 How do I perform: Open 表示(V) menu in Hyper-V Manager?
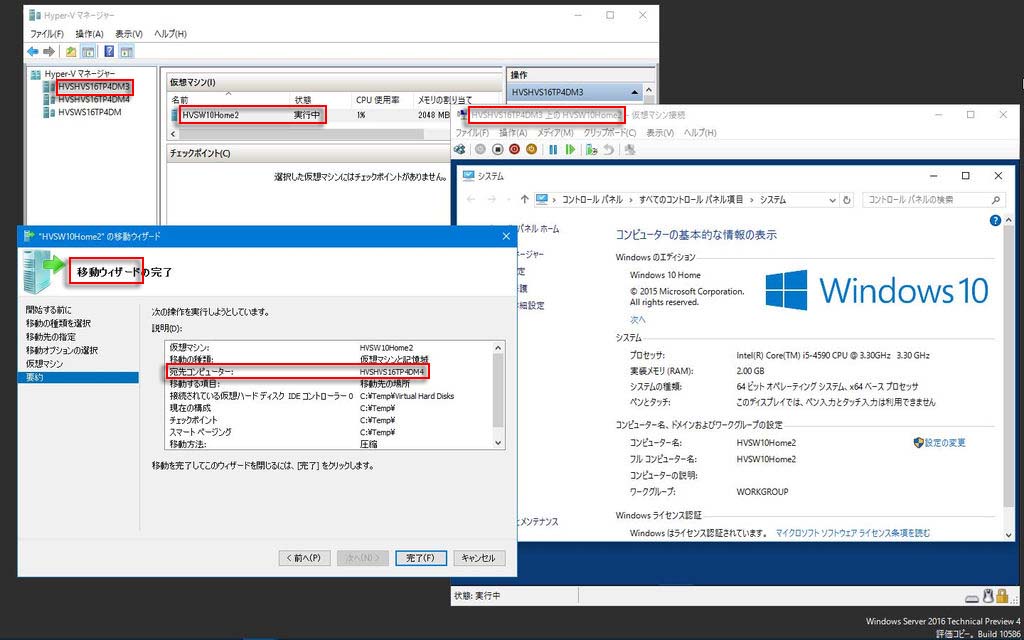point(129,34)
